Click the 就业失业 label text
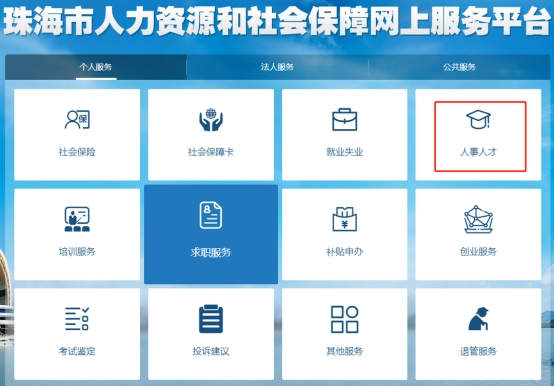The width and height of the screenshot is (554, 387). (344, 152)
